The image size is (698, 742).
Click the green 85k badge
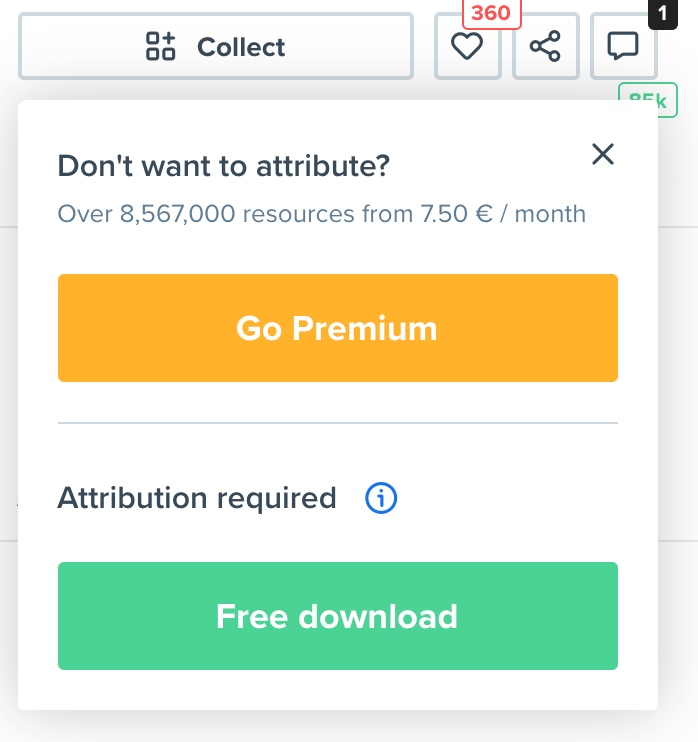coord(649,98)
